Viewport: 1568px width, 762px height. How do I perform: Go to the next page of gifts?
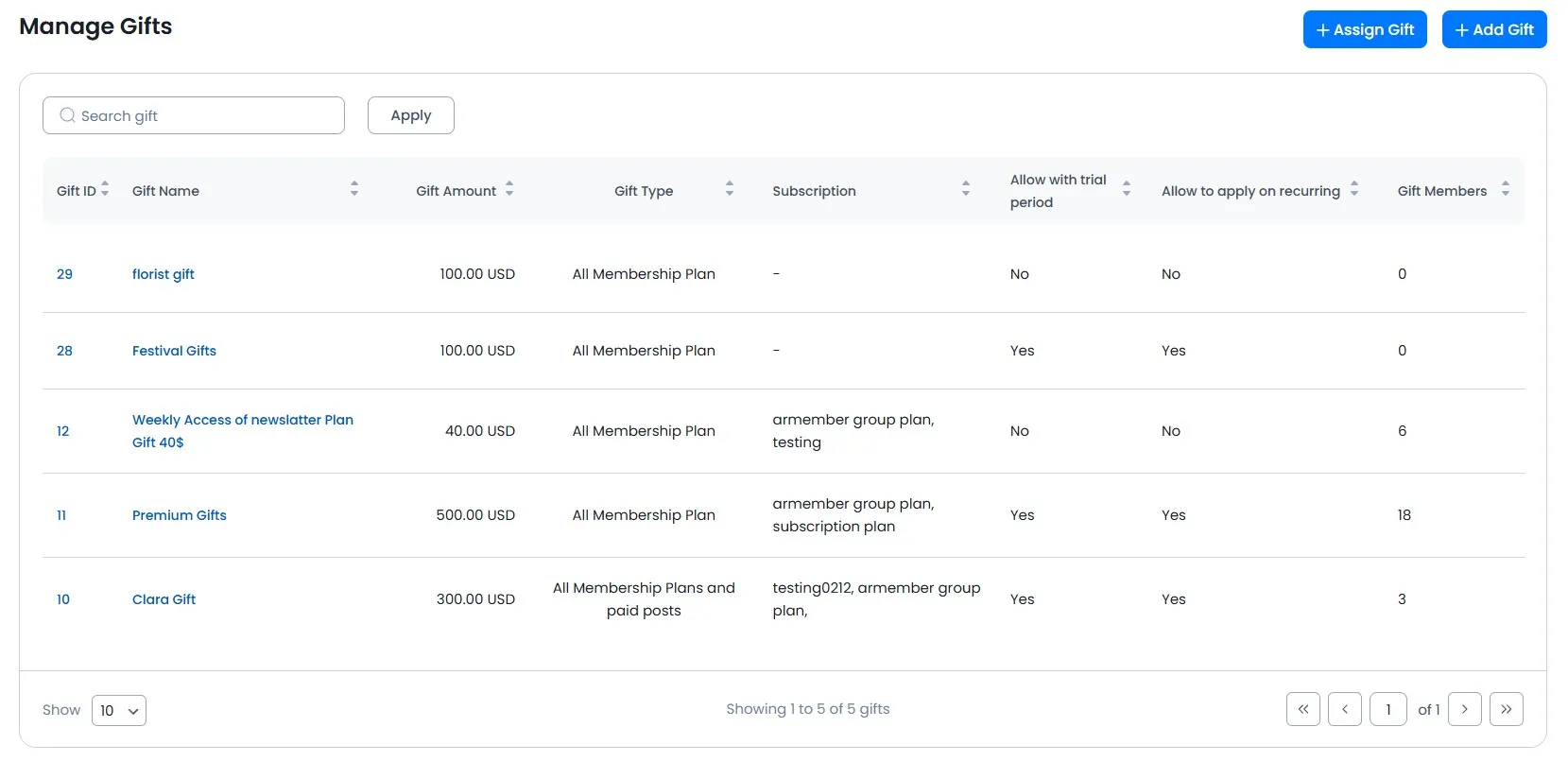pos(1465,709)
